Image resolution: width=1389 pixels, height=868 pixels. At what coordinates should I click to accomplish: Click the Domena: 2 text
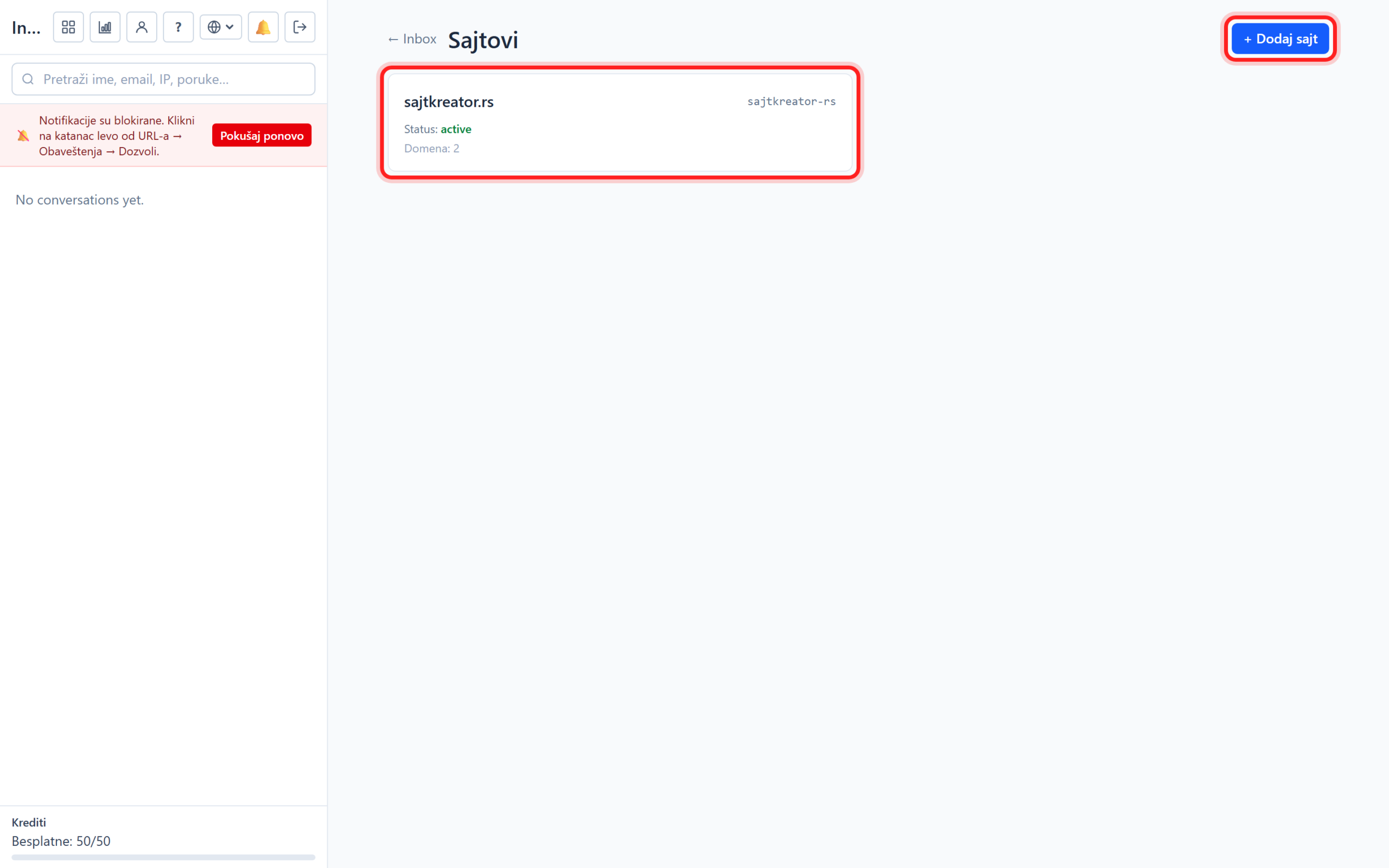[432, 149]
